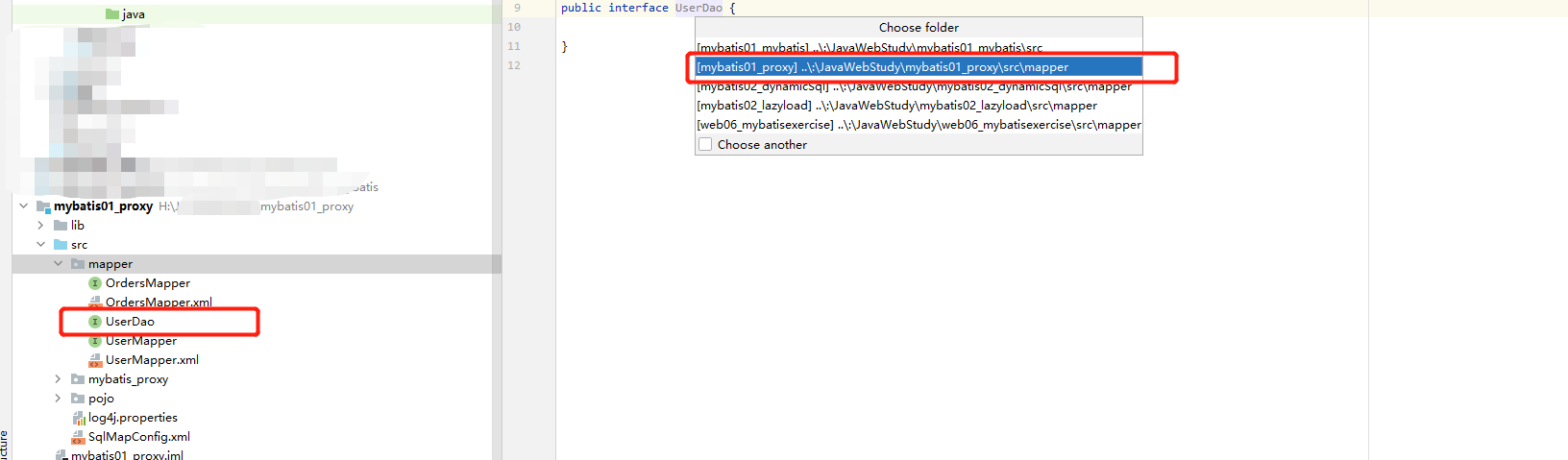This screenshot has width=1568, height=460.
Task: Tick the Choose another checkbox
Action: pyautogui.click(x=705, y=145)
